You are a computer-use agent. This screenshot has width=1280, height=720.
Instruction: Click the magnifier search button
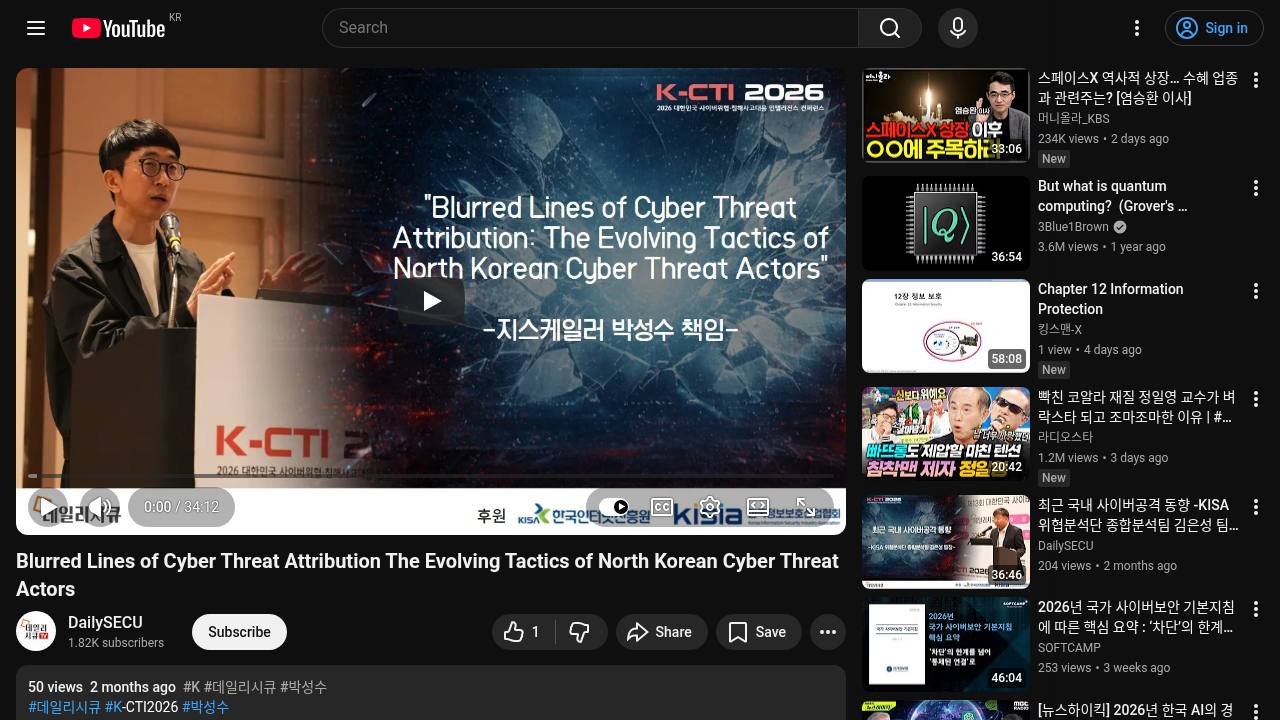point(890,28)
